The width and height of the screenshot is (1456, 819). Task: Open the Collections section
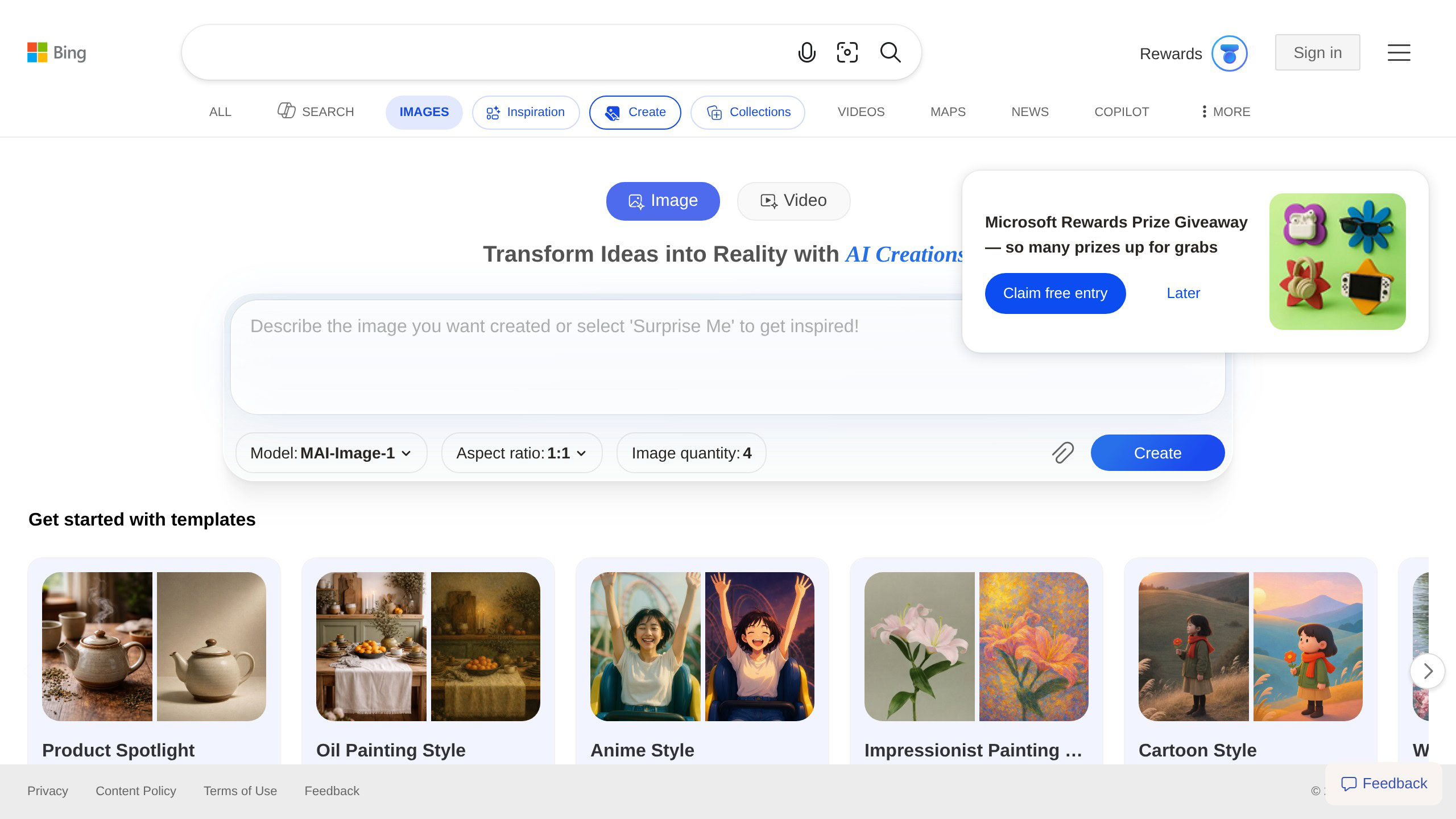coord(747,112)
